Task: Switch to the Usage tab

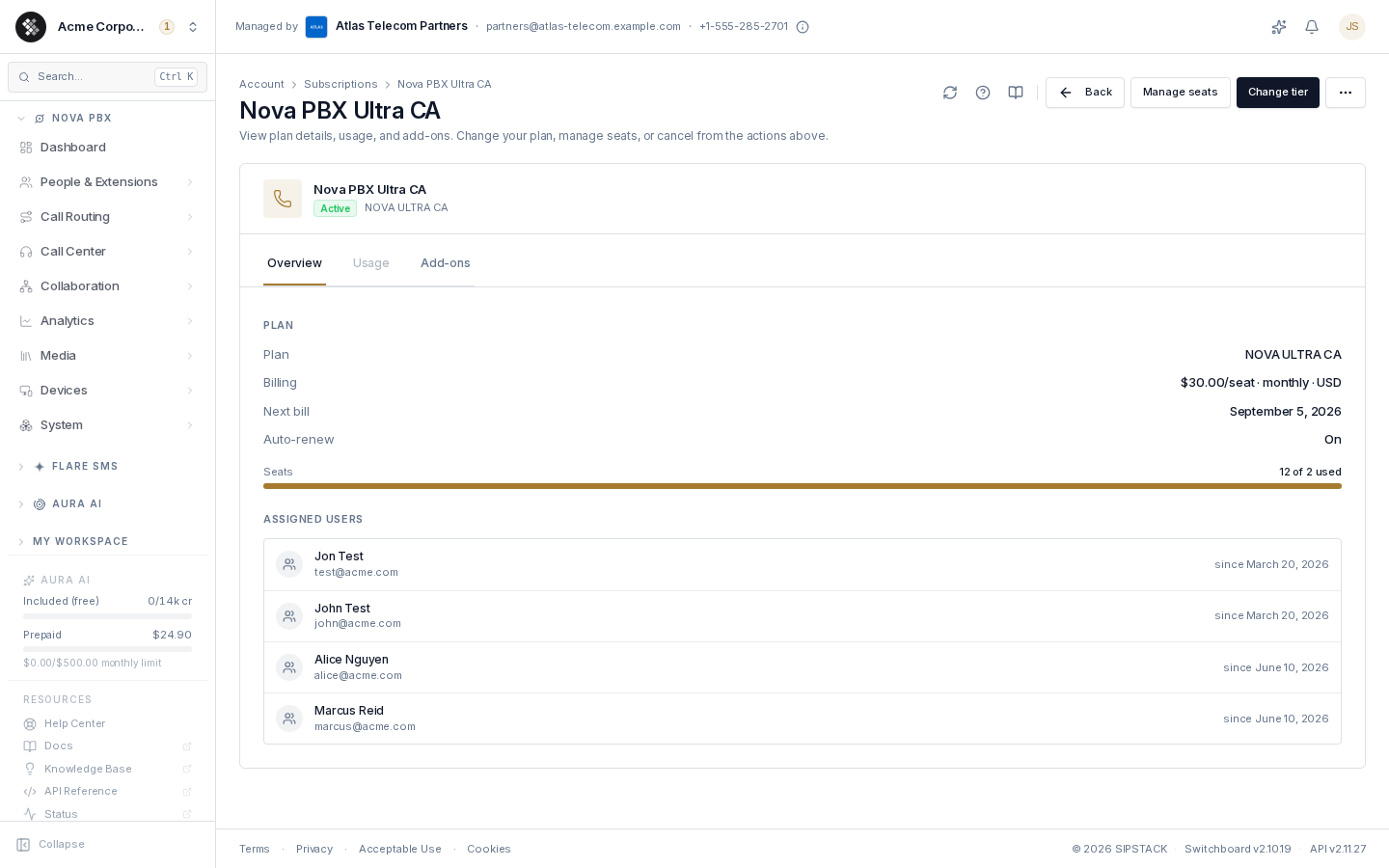Action: point(371,263)
